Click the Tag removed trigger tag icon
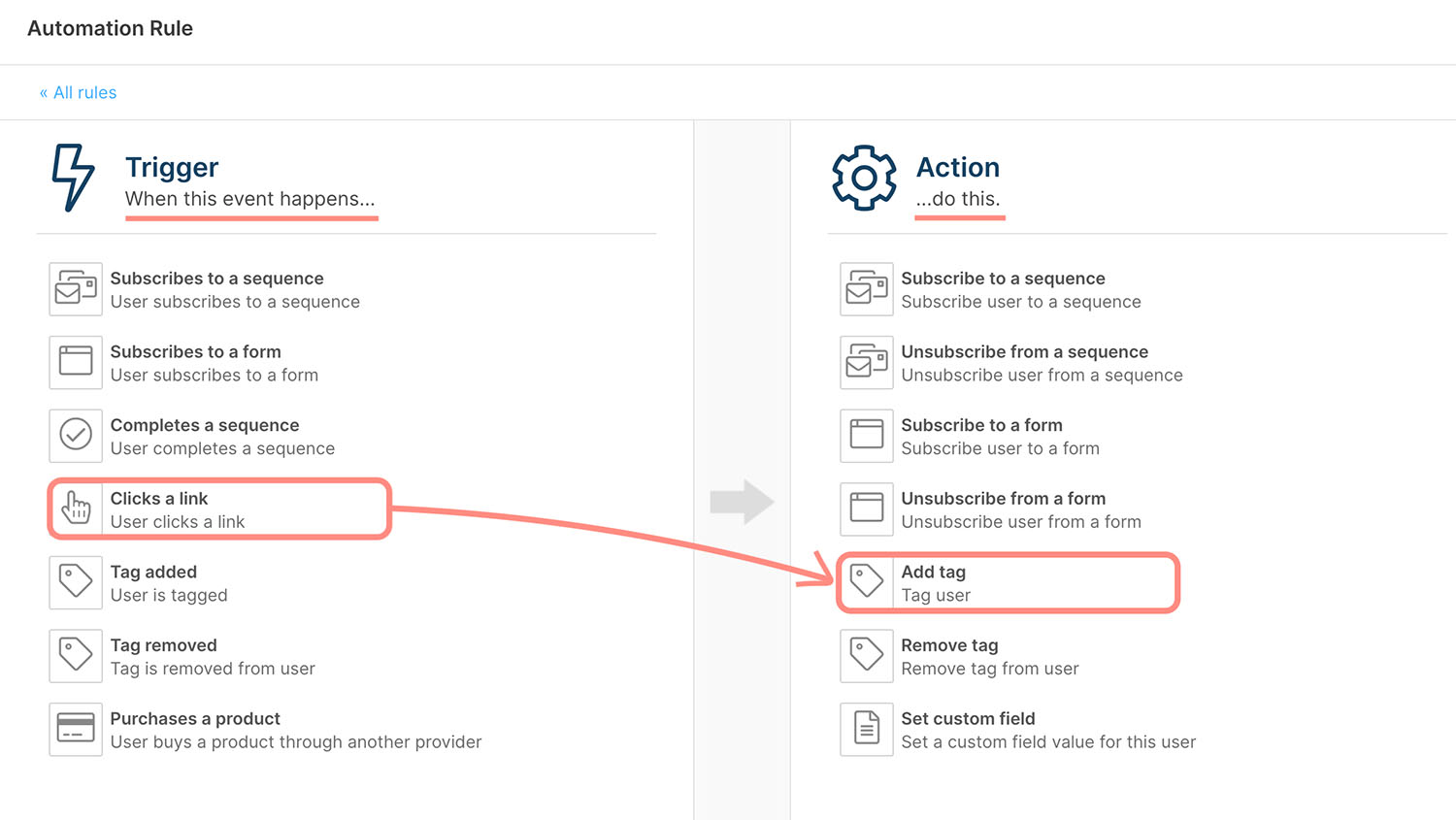Screen dimensions: 1456x820 coord(76,656)
